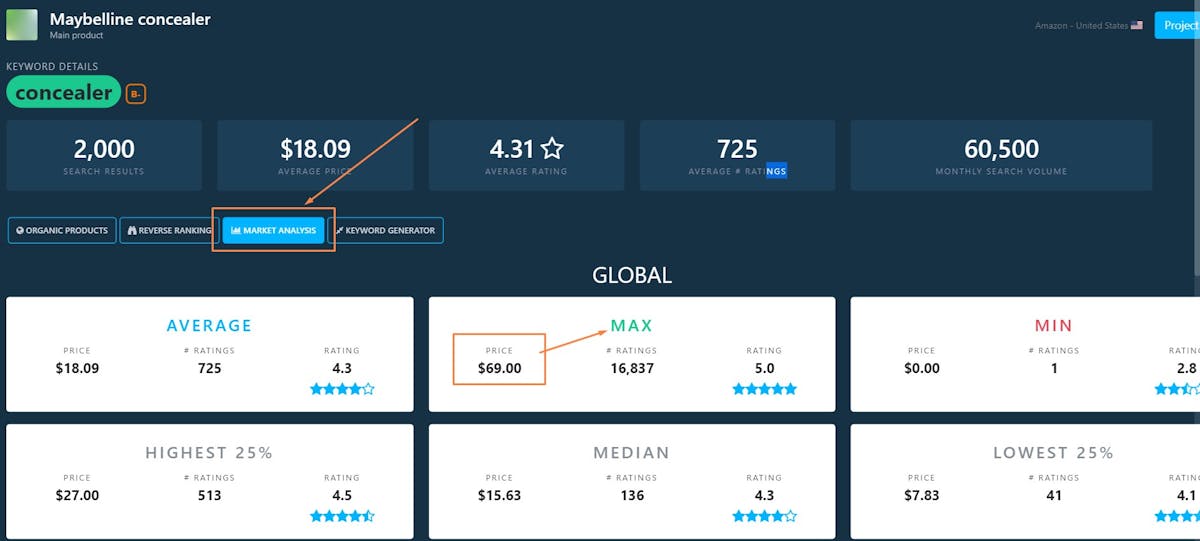This screenshot has height=541, width=1200.
Task: Click the concealer keyword pill
Action: pyautogui.click(x=64, y=93)
